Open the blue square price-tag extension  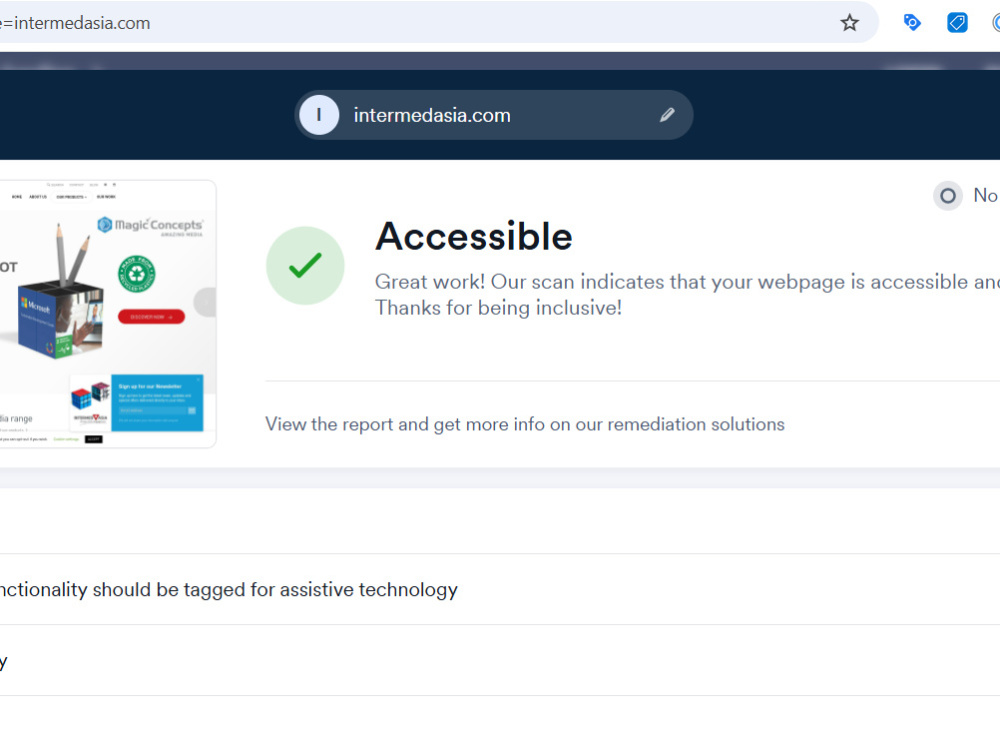(x=957, y=23)
